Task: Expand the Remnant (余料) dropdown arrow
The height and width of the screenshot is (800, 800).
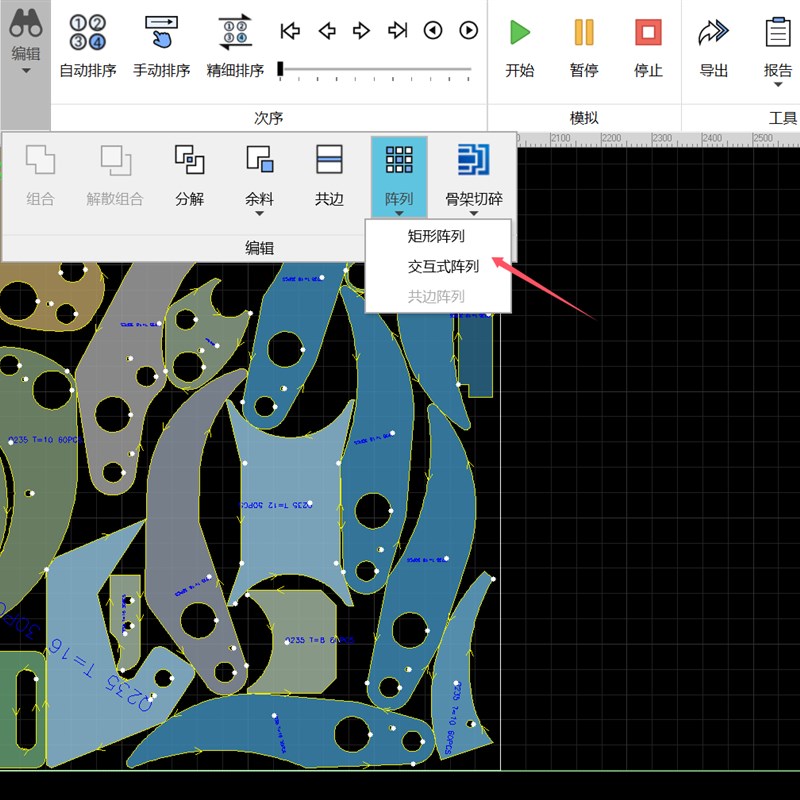Action: (x=259, y=213)
